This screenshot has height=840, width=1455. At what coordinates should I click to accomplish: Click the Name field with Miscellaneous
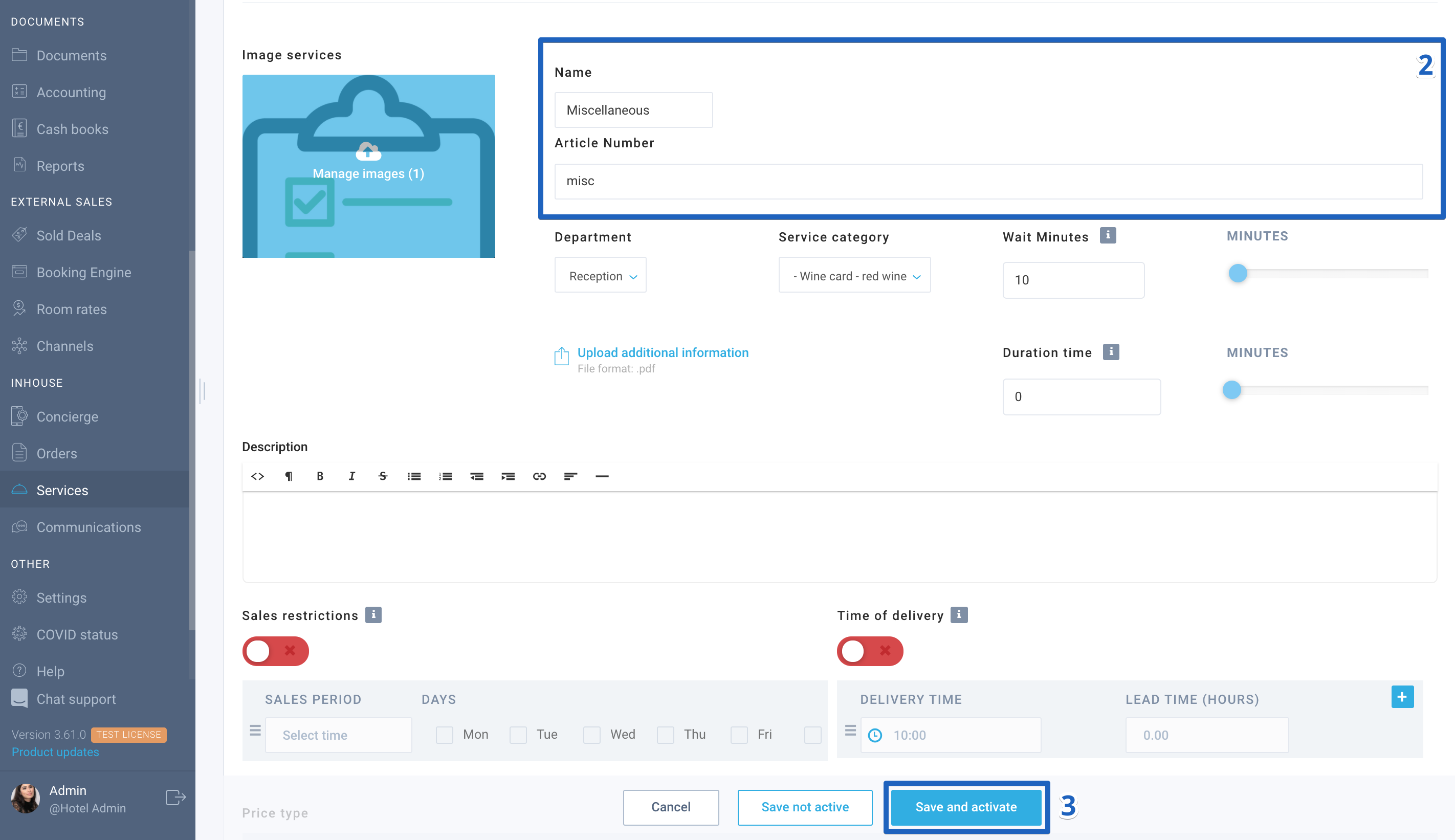point(633,110)
